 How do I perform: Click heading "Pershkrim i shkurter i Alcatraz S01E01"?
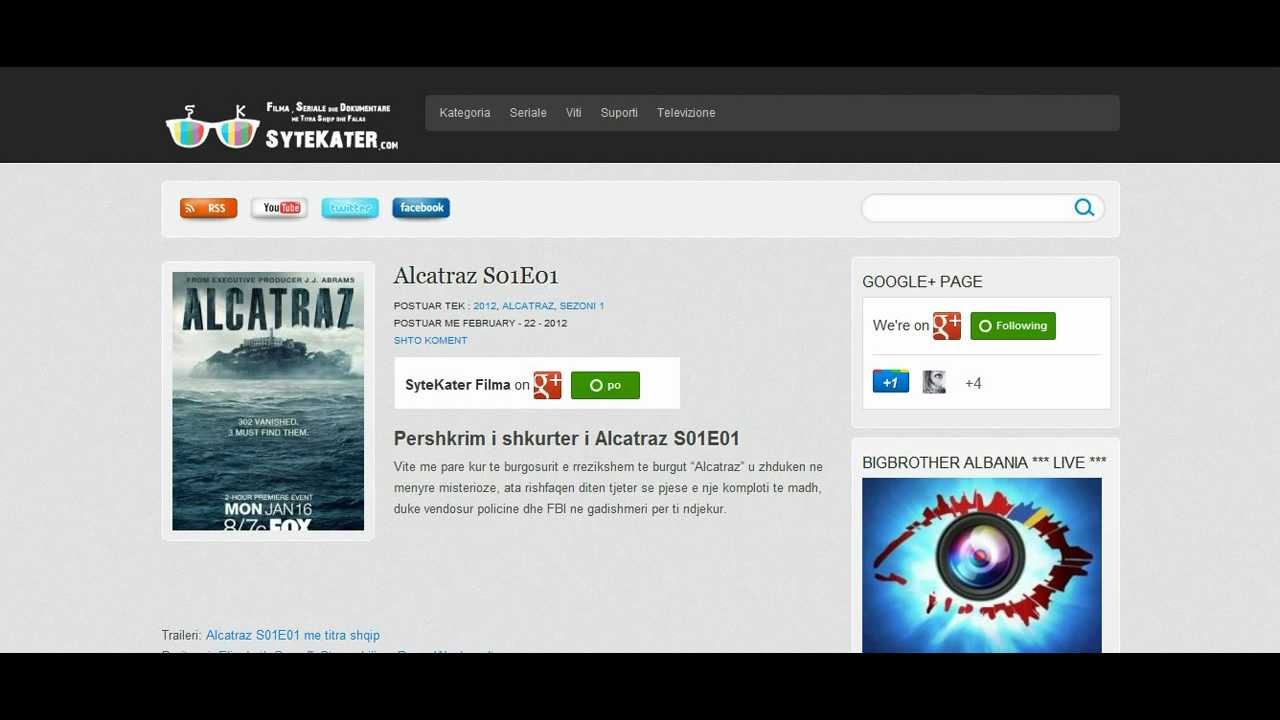click(x=567, y=439)
